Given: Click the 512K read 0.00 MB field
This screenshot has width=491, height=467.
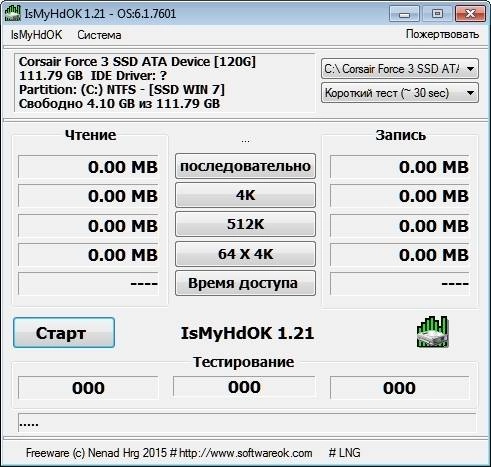Looking at the screenshot, I should (88, 226).
